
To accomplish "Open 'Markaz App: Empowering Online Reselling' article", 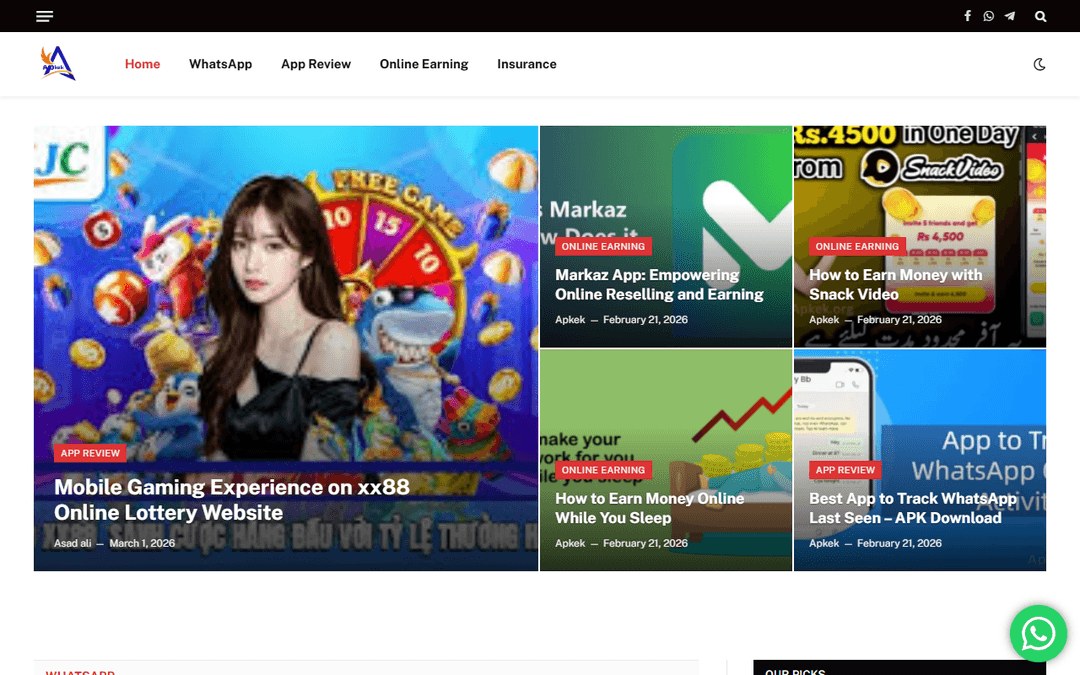I will click(659, 284).
